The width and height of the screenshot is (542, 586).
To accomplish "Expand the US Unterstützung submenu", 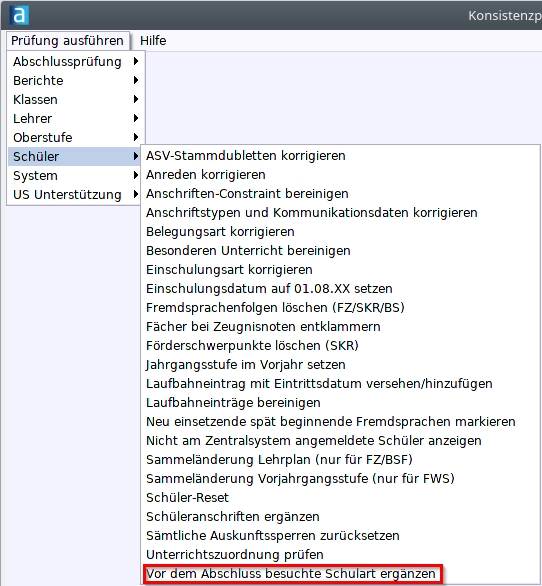I will (74, 194).
